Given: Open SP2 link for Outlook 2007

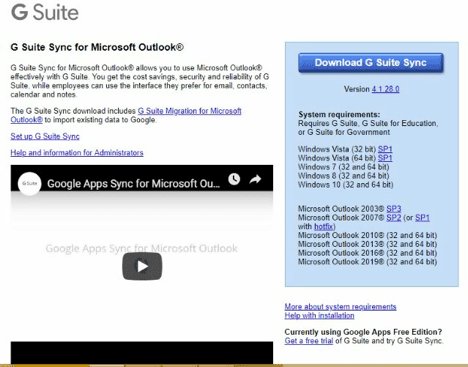Looking at the screenshot, I should pyautogui.click(x=394, y=218).
